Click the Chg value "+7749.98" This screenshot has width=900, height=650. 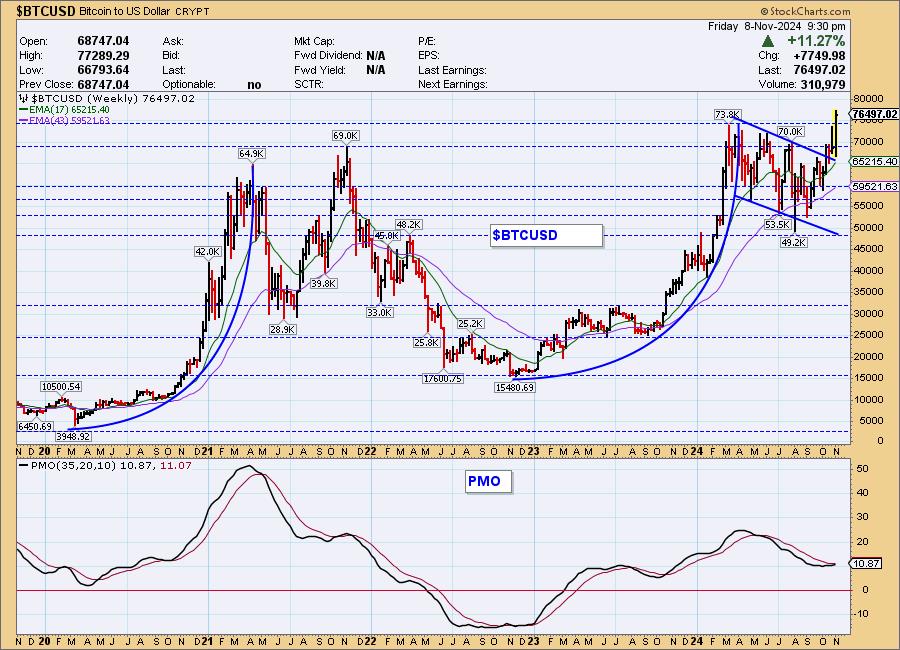point(819,56)
